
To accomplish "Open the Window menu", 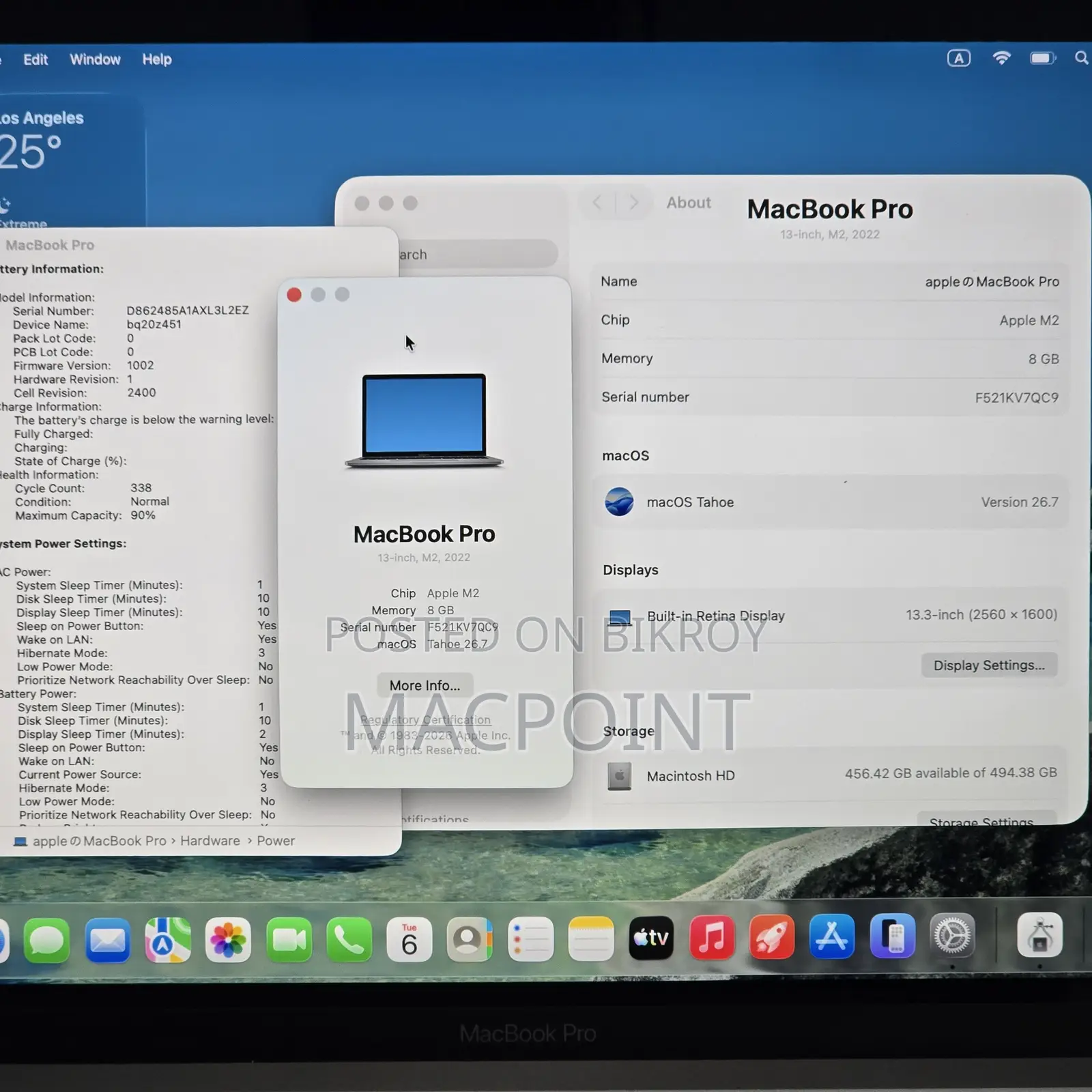I will [95, 59].
